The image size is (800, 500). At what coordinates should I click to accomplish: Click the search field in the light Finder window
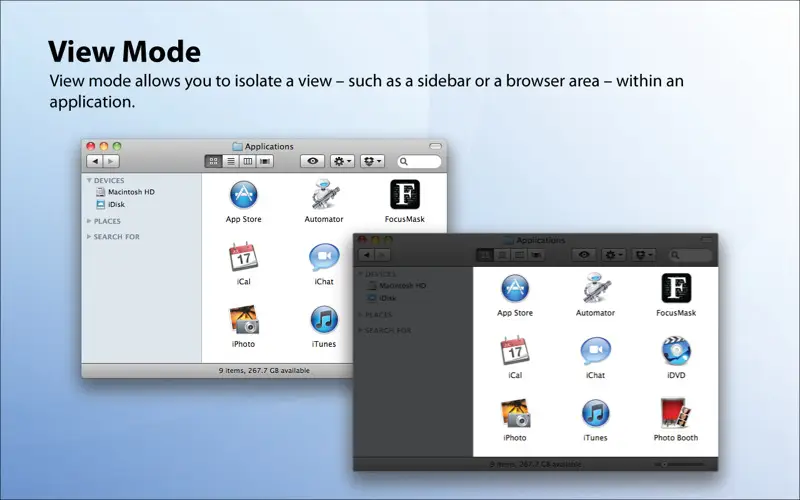pos(419,161)
